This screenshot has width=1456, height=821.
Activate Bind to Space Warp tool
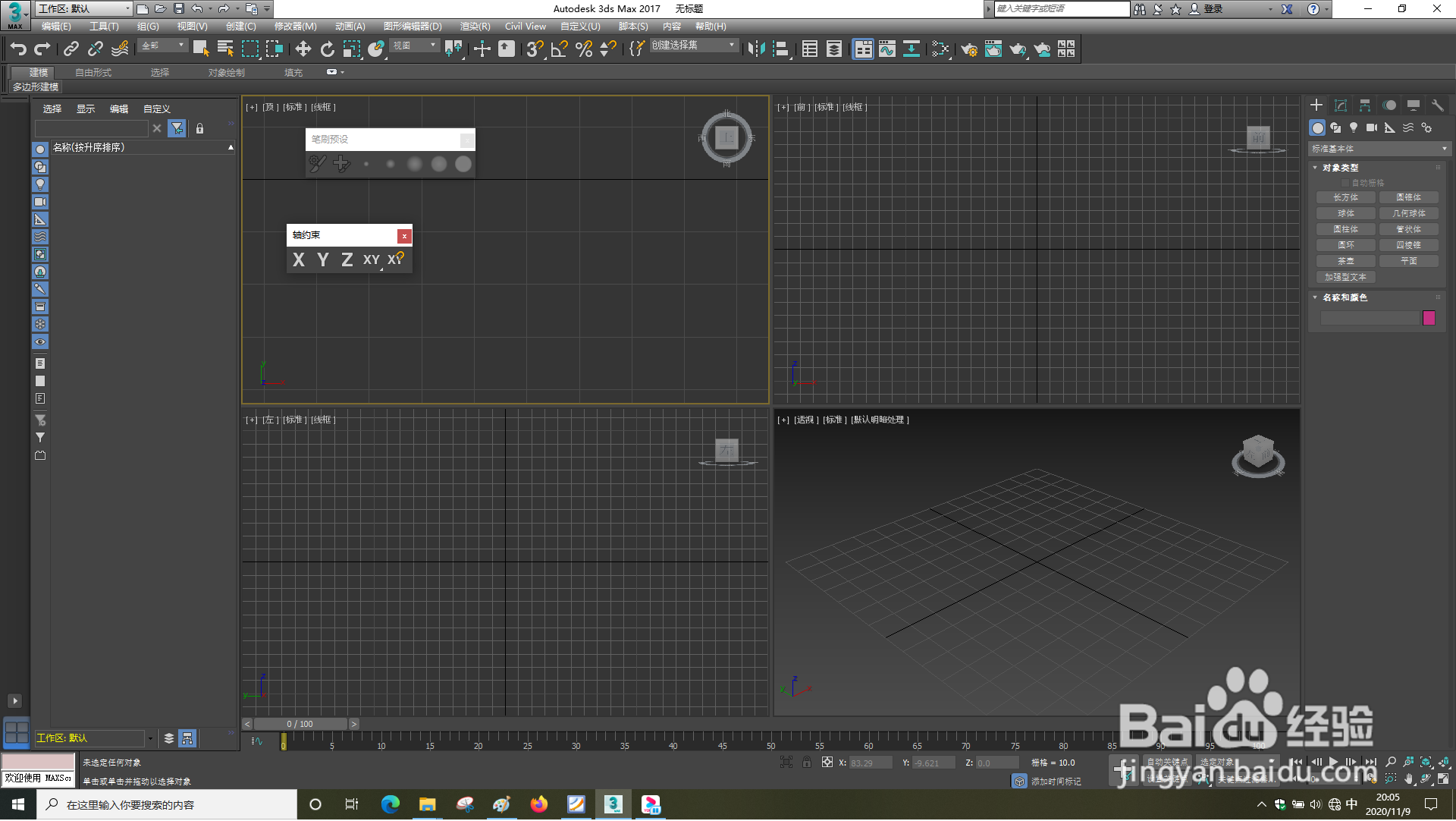point(120,49)
